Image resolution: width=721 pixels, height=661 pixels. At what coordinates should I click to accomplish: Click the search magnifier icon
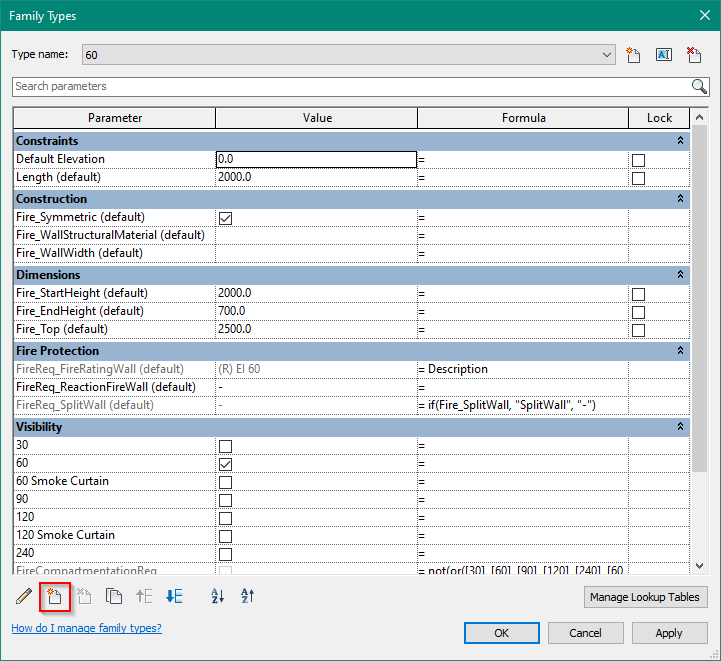pyautogui.click(x=699, y=86)
